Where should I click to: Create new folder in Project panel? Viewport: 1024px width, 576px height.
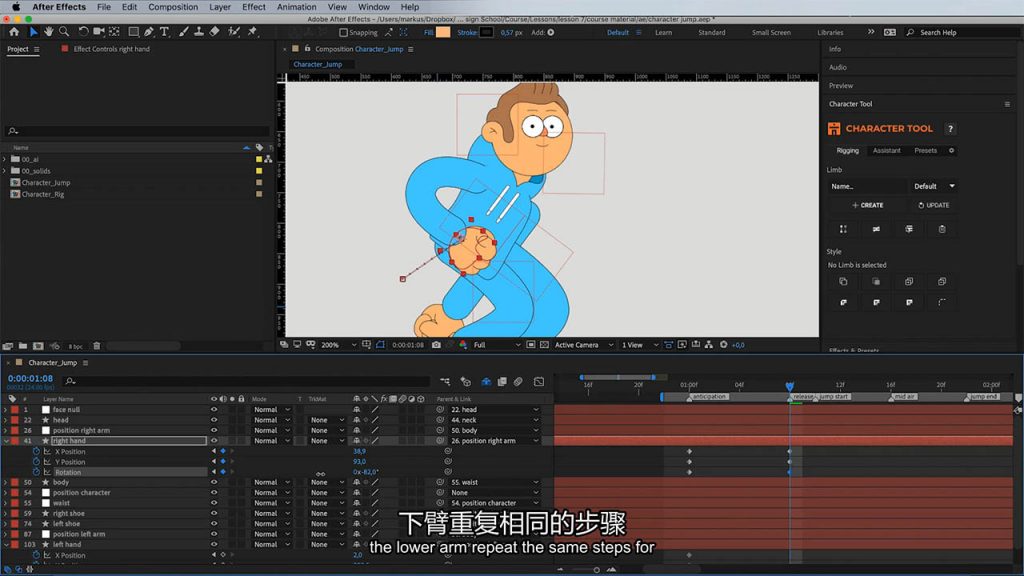(x=23, y=346)
